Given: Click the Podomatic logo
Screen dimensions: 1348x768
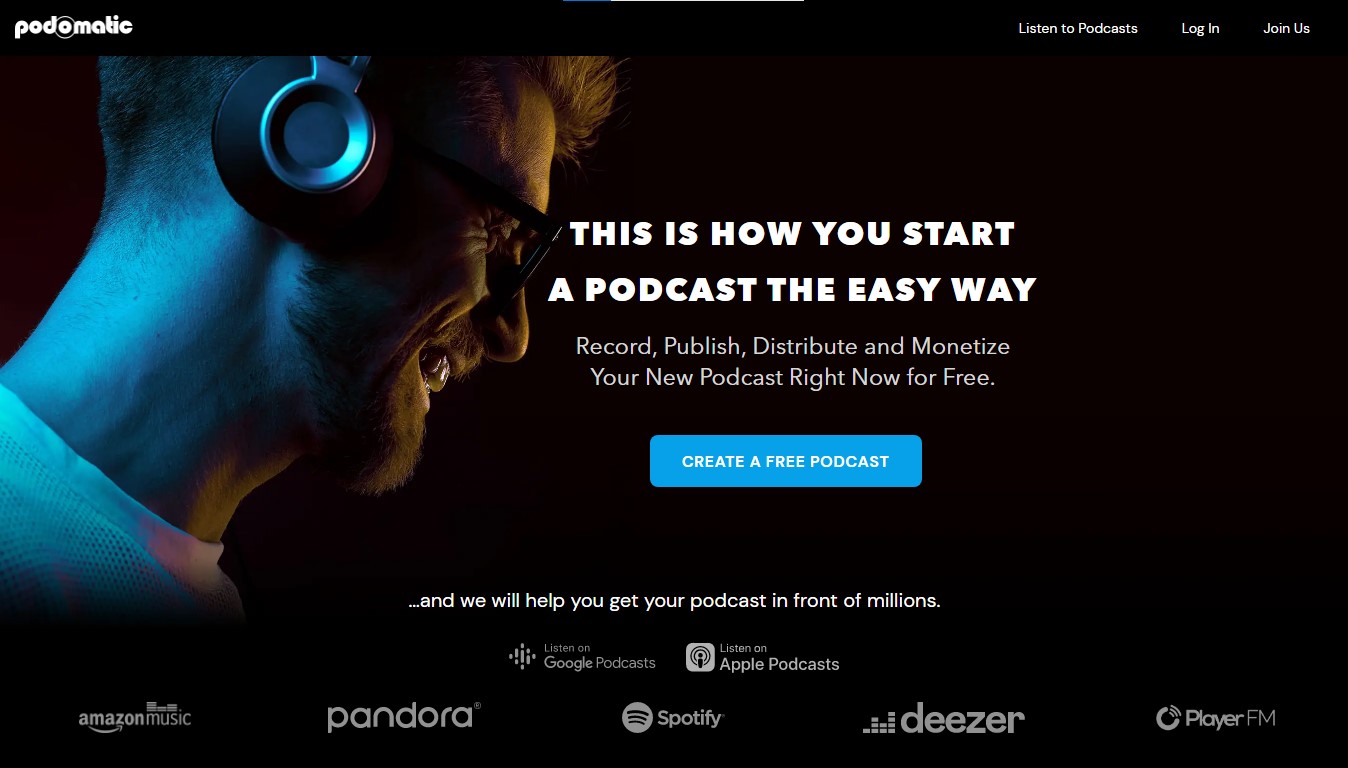Looking at the screenshot, I should [74, 27].
